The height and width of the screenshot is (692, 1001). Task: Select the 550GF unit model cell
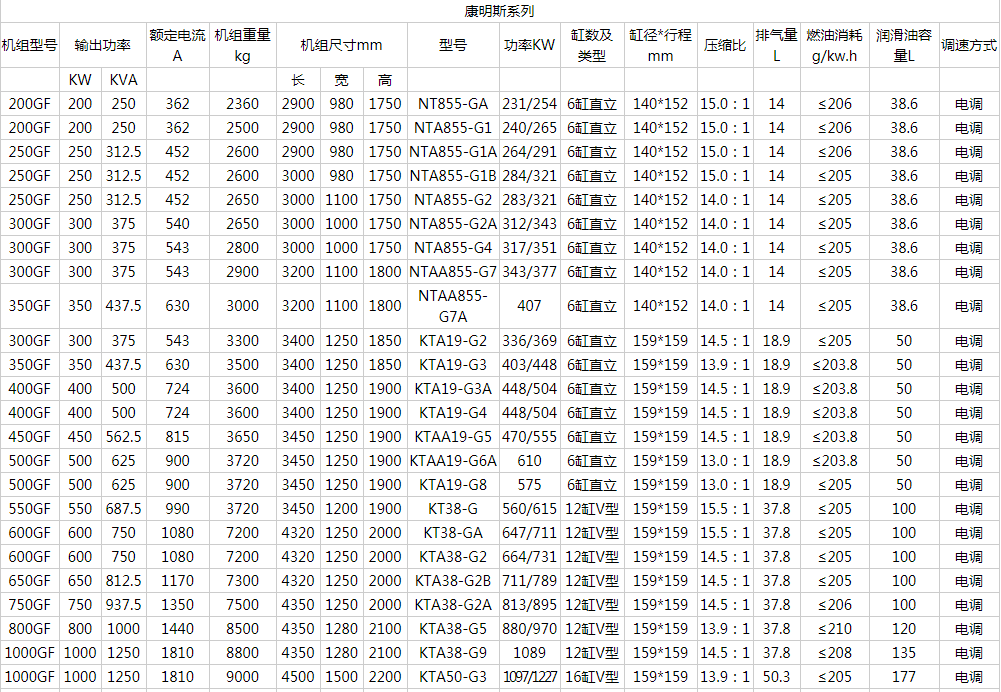click(29, 509)
